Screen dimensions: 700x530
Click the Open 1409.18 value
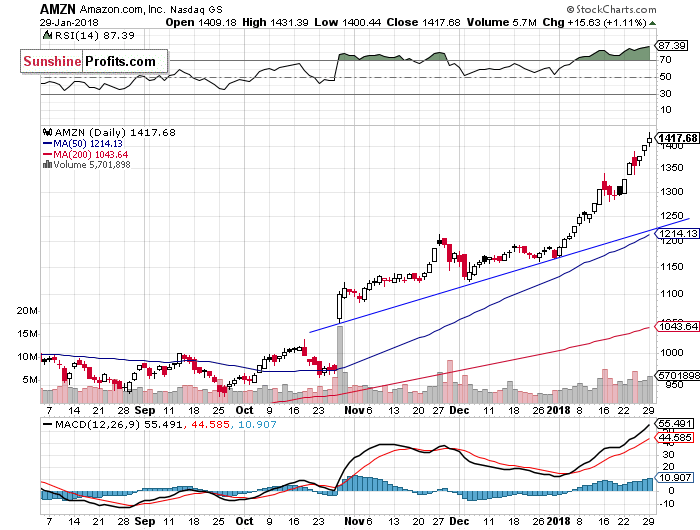tap(200, 22)
